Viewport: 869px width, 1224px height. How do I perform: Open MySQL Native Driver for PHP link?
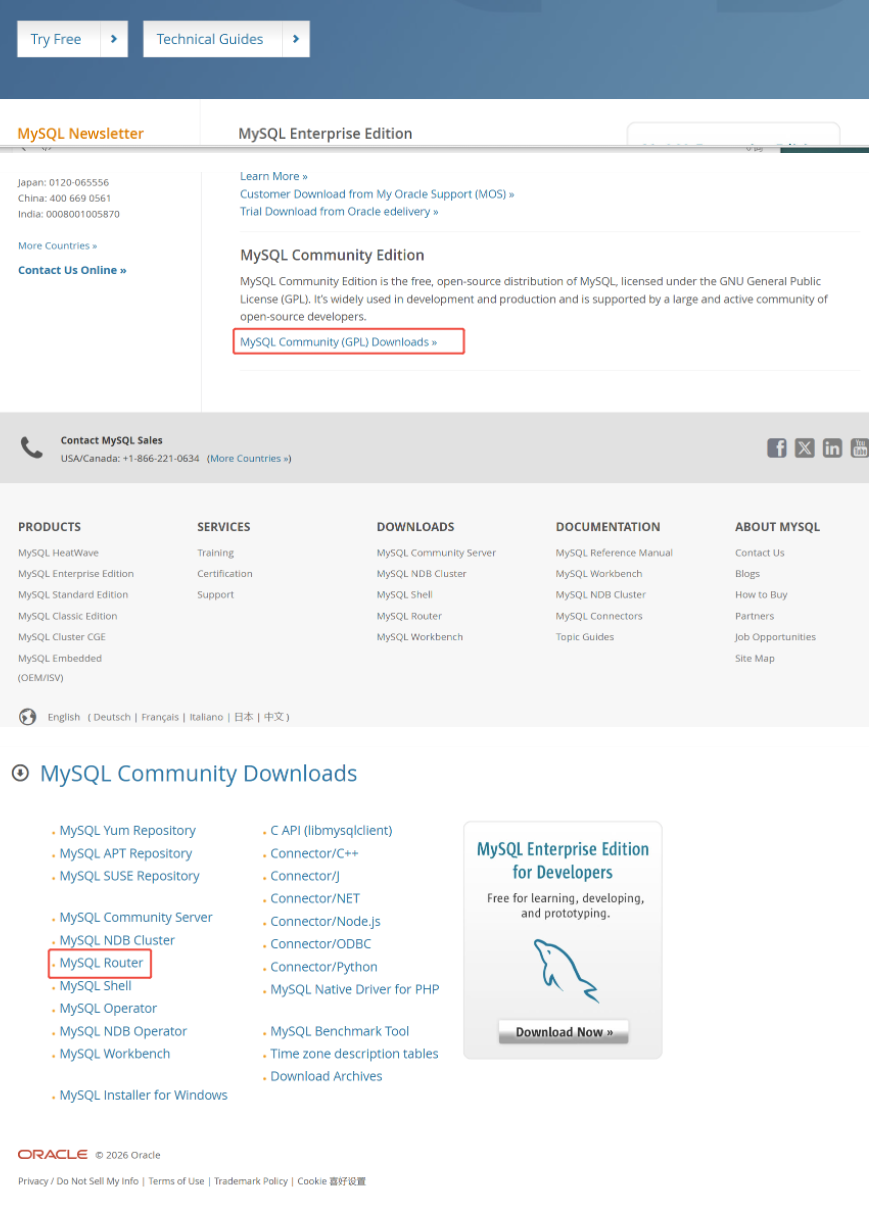pyautogui.click(x=354, y=989)
